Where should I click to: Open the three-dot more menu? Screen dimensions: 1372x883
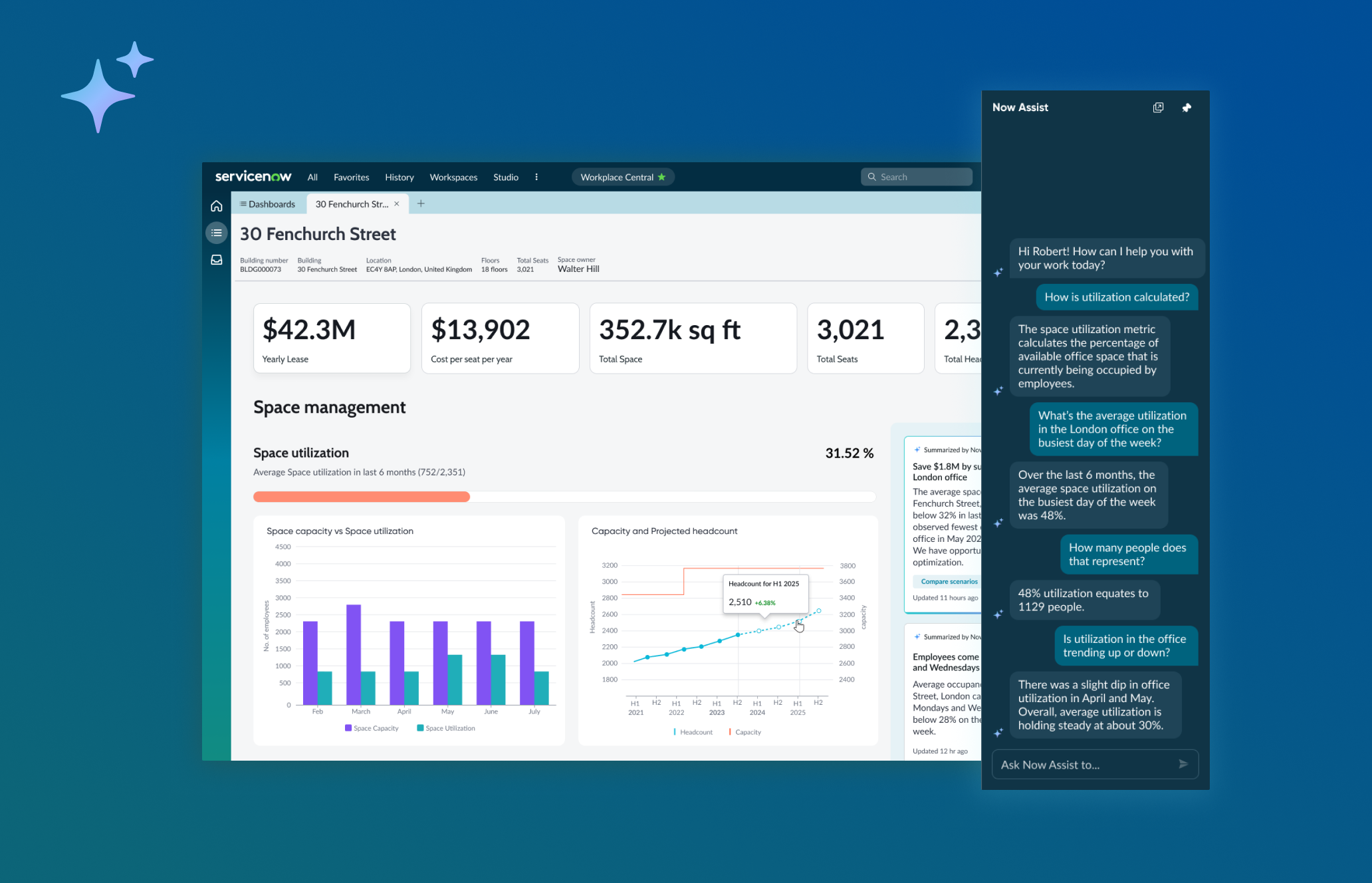(536, 177)
